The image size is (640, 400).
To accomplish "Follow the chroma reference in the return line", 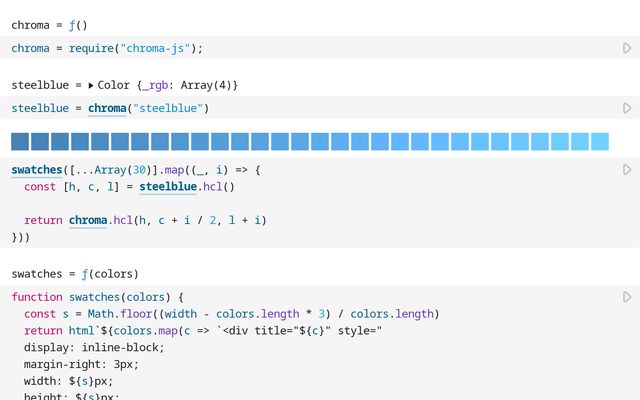I will point(87,220).
